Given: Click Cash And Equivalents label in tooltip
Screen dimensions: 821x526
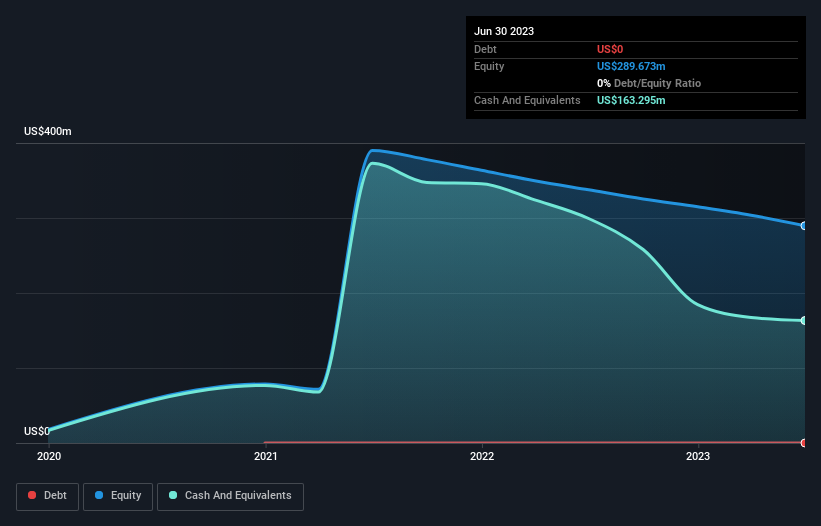Looking at the screenshot, I should (x=527, y=100).
